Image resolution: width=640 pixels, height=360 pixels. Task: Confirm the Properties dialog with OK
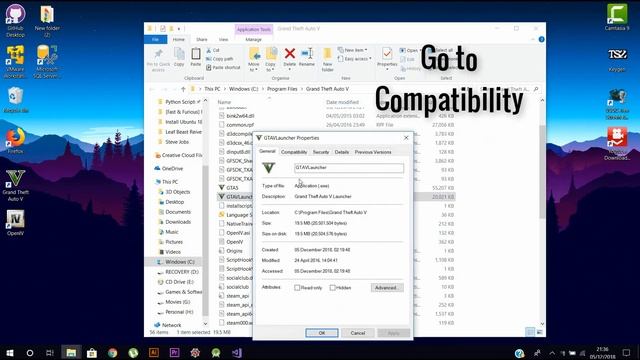click(322, 333)
